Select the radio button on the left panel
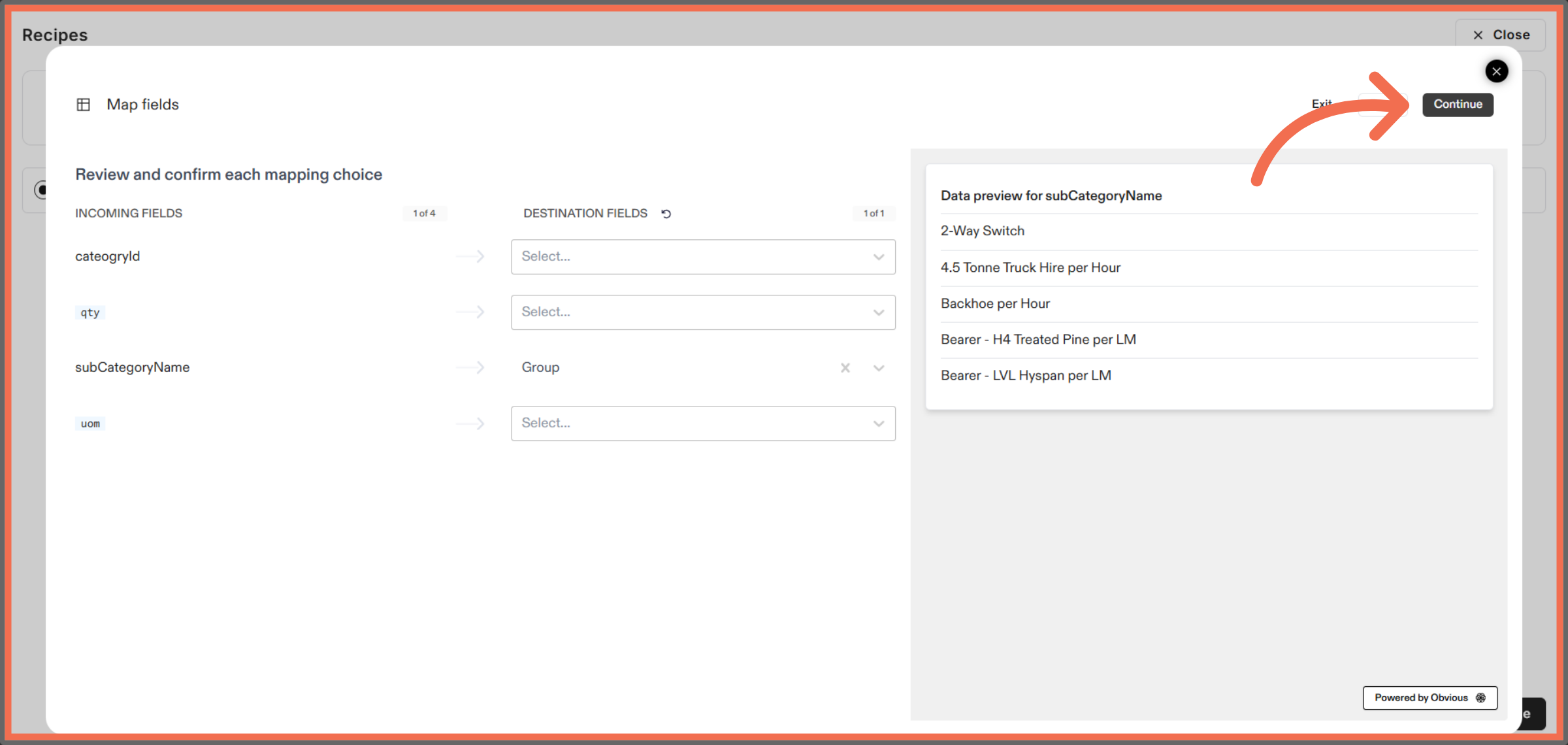Screen dimensions: 1568x745 [42, 190]
